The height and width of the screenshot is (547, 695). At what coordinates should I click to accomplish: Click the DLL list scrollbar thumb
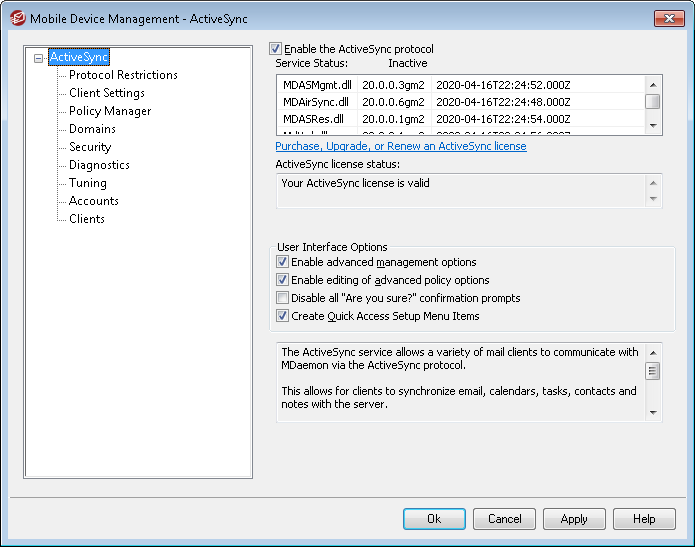pyautogui.click(x=653, y=102)
